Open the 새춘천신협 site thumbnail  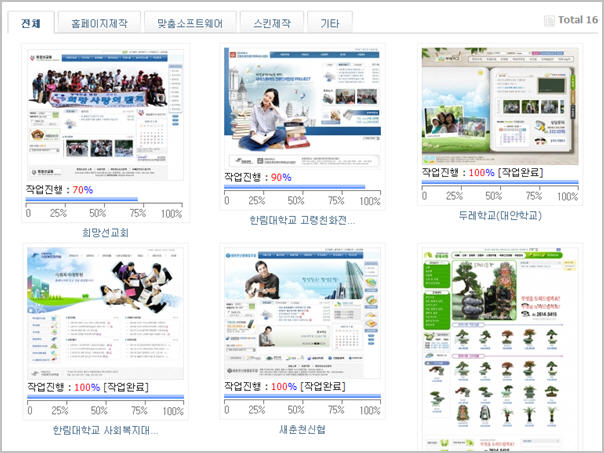coord(302,313)
